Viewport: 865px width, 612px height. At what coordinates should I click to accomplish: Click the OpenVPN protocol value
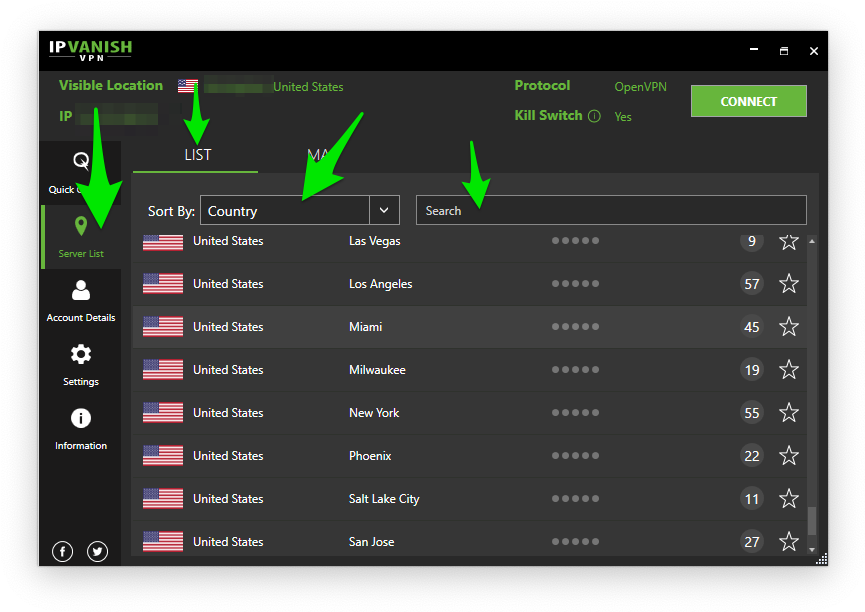coord(640,87)
